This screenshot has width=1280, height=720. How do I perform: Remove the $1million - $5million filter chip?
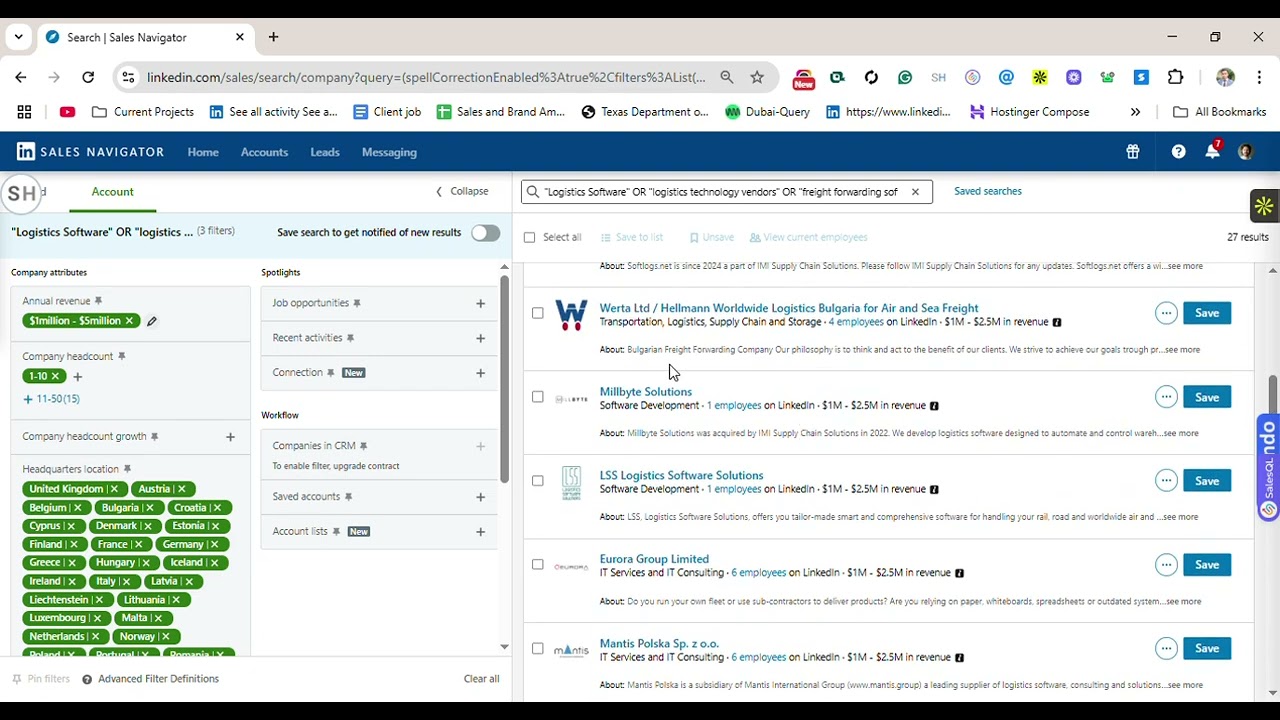[x=129, y=321]
